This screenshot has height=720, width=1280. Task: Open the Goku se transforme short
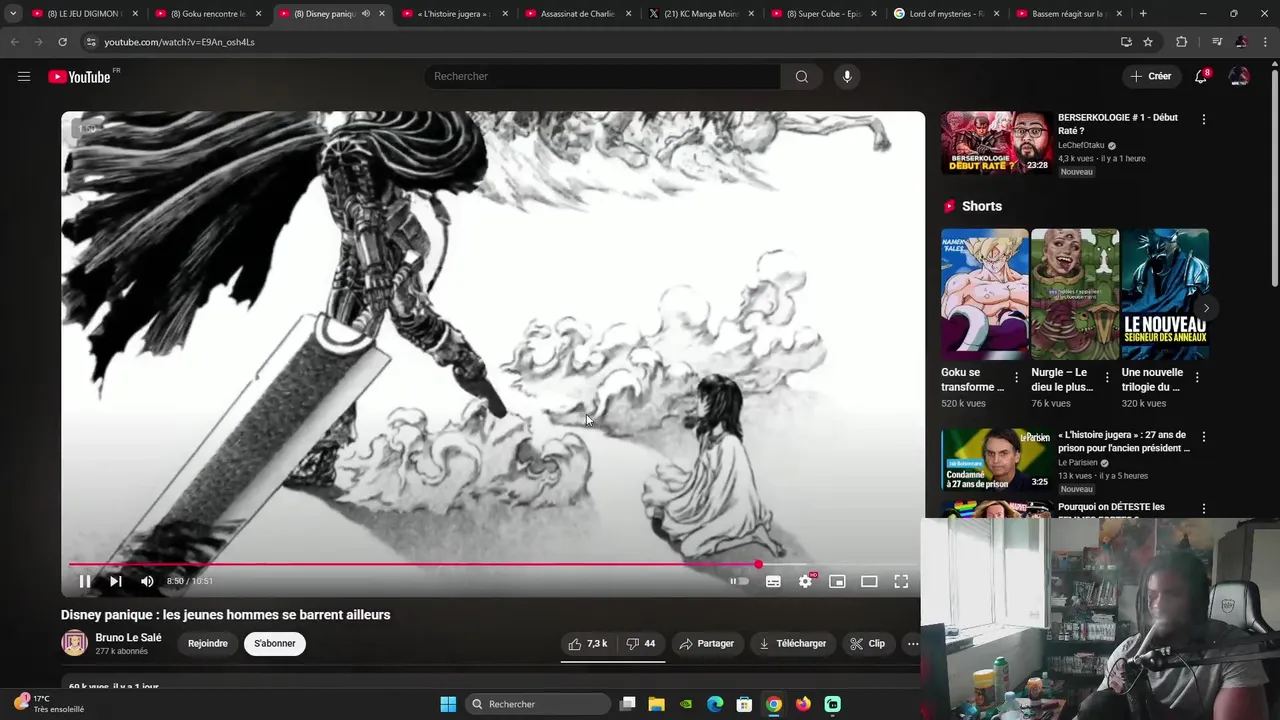985,294
